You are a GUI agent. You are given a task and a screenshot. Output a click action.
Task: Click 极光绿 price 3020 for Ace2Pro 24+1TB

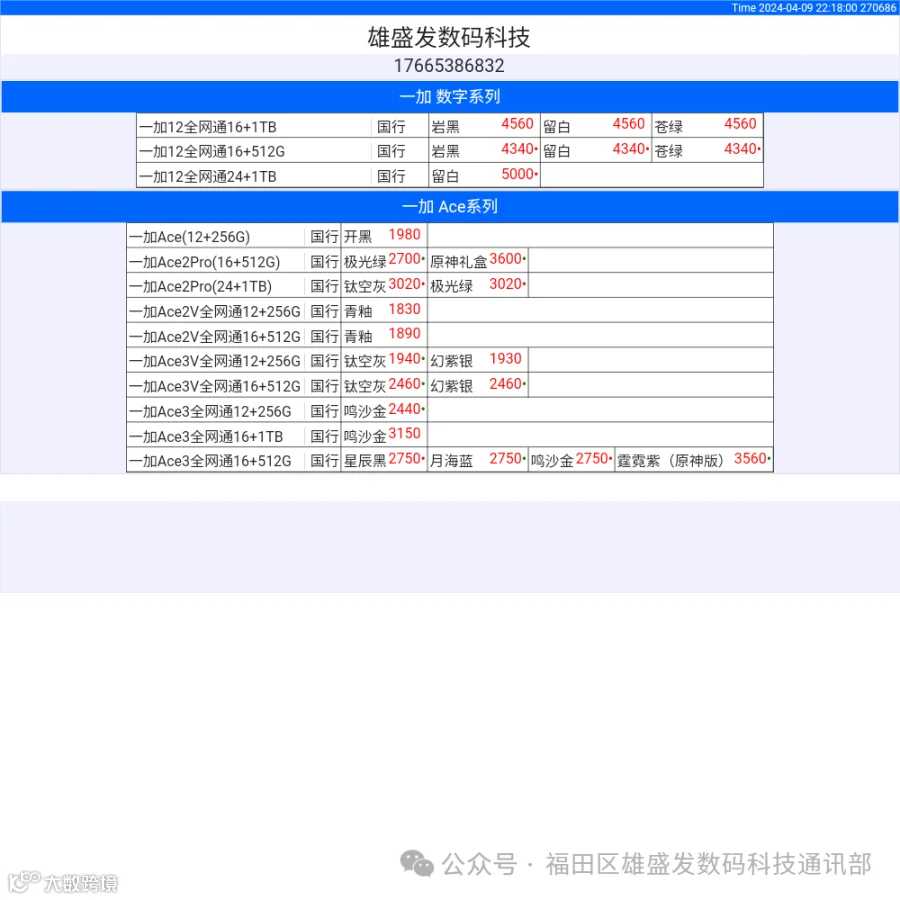pyautogui.click(x=506, y=285)
